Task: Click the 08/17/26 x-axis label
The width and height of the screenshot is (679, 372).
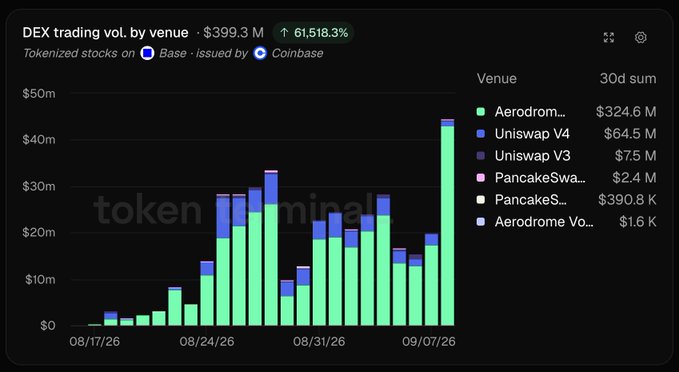Action: [x=95, y=342]
